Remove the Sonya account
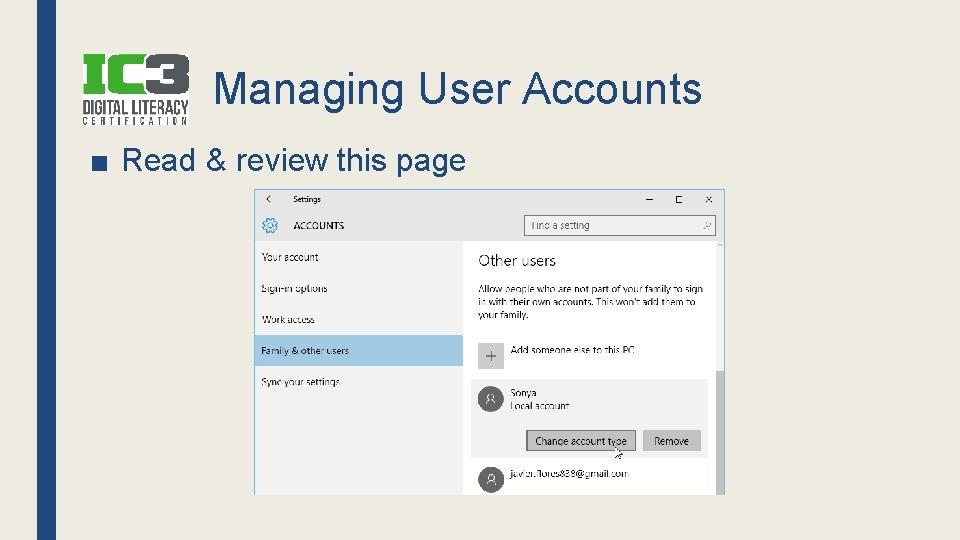960x540 pixels. pyautogui.click(x=671, y=441)
